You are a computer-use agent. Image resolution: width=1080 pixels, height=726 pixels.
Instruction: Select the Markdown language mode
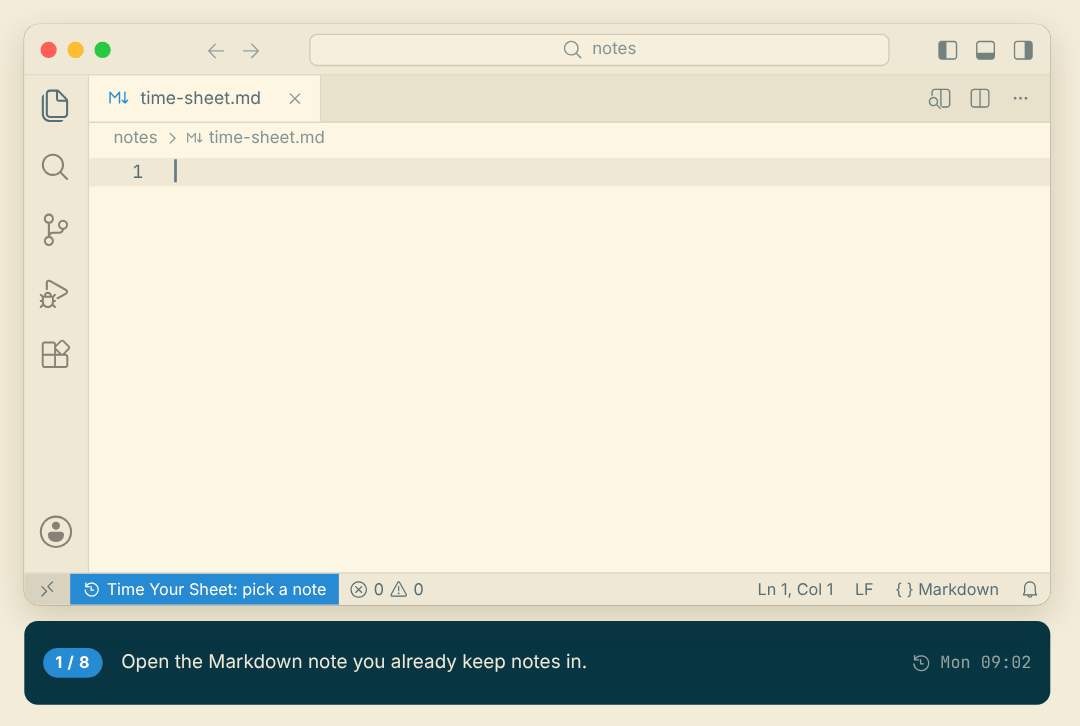tap(947, 590)
